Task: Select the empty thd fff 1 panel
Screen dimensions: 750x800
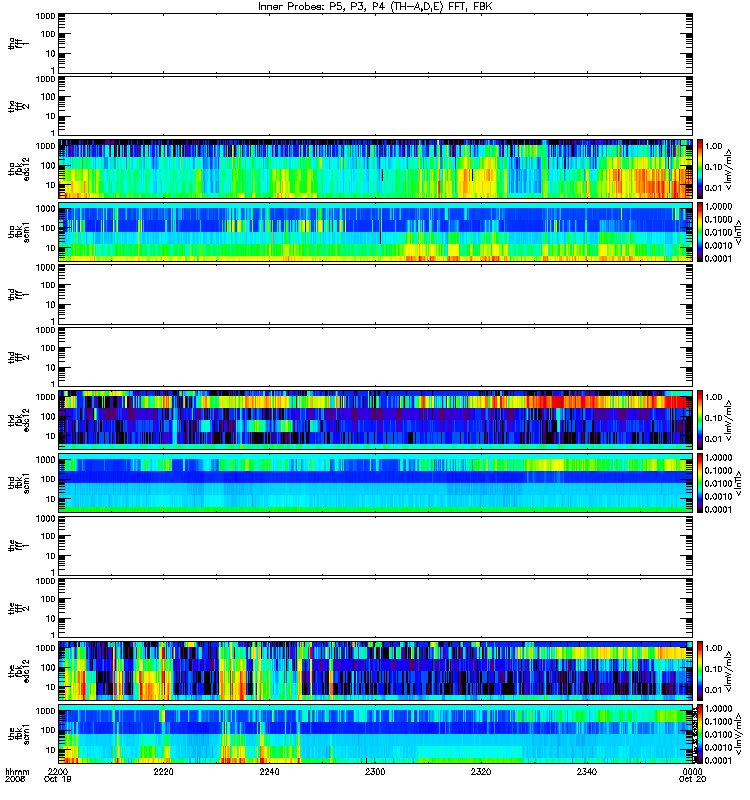Action: tap(376, 294)
